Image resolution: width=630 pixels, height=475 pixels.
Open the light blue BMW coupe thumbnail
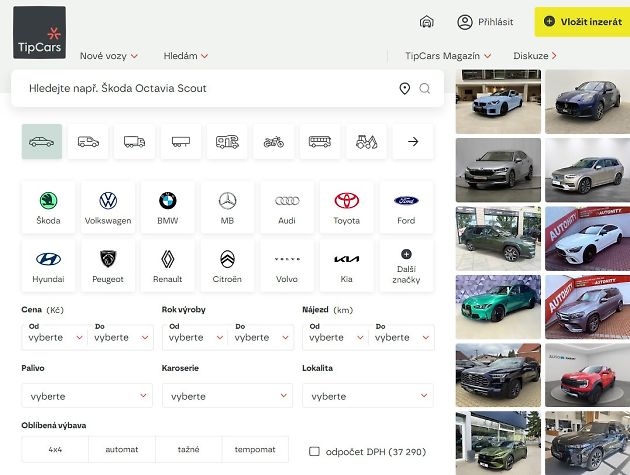498,101
